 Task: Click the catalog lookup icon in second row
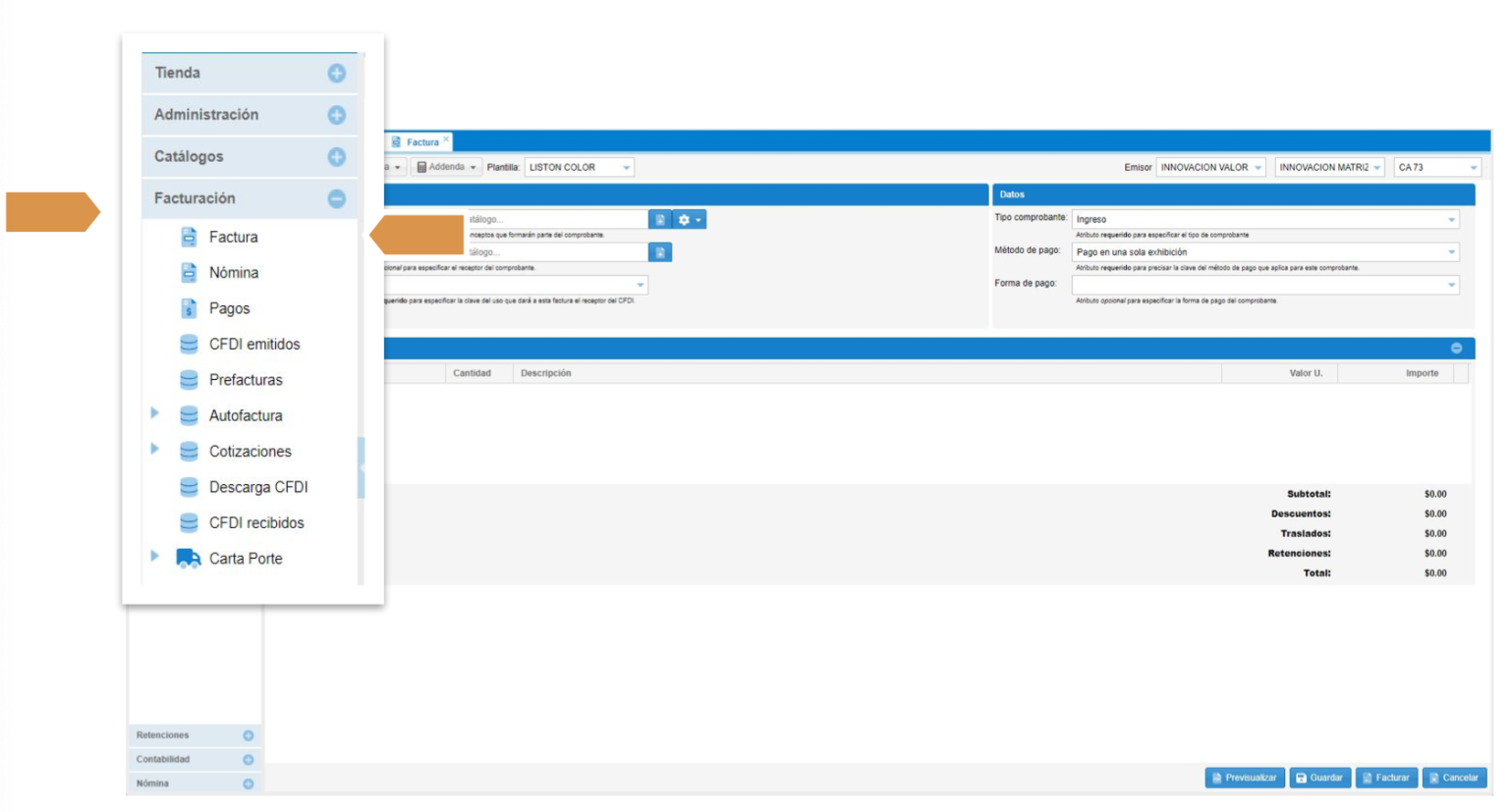660,253
